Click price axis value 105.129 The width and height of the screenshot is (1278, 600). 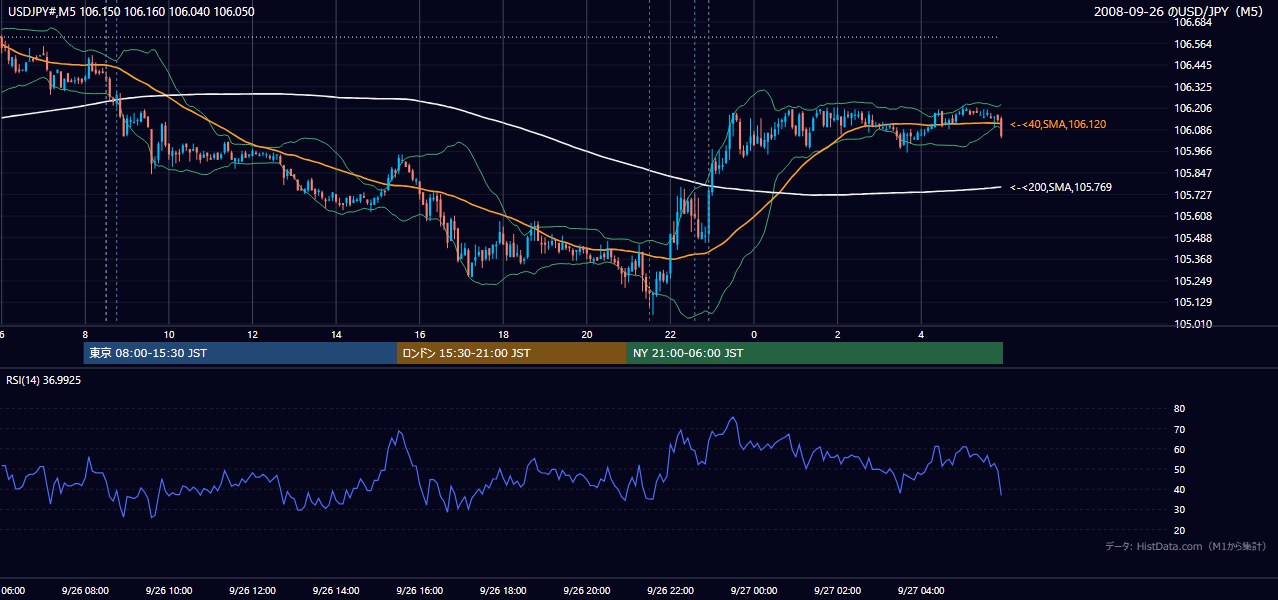coord(1192,302)
